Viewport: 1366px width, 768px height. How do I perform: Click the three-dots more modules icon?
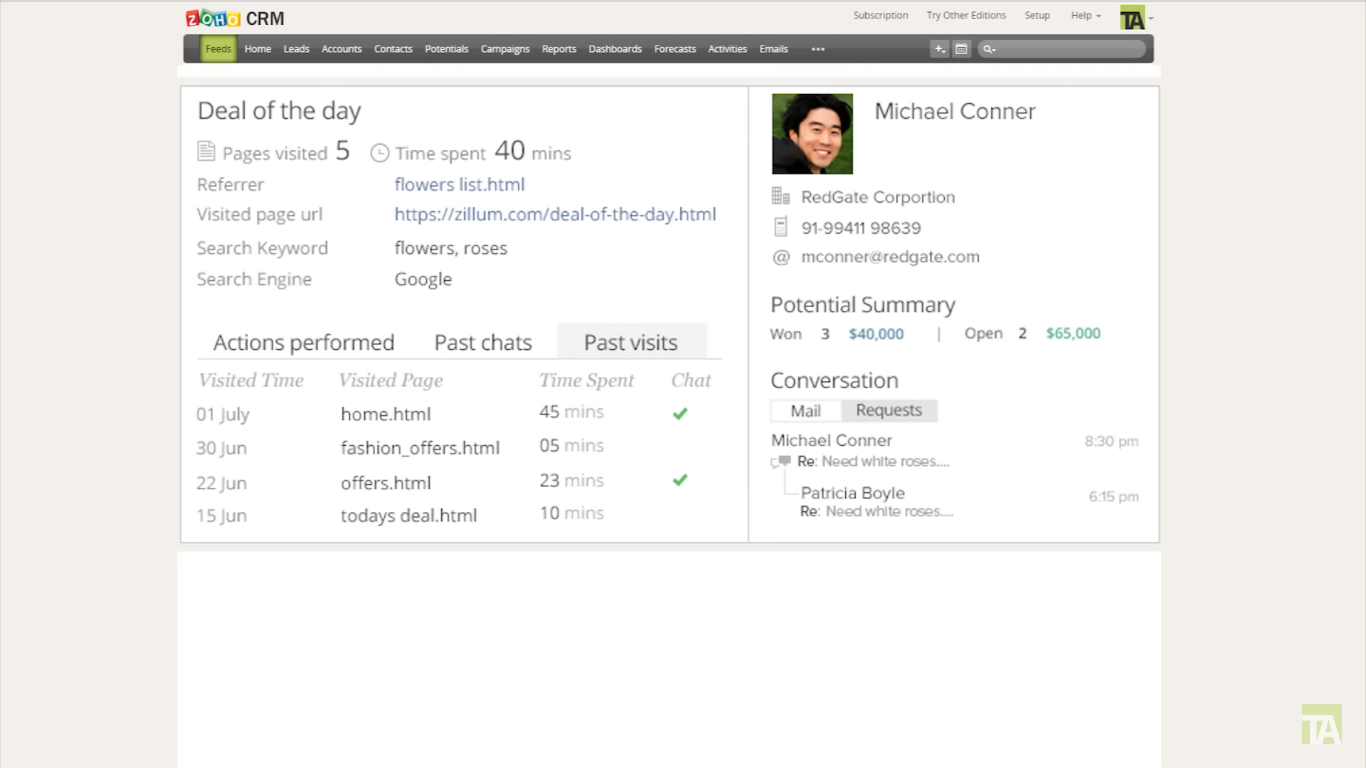(x=818, y=49)
